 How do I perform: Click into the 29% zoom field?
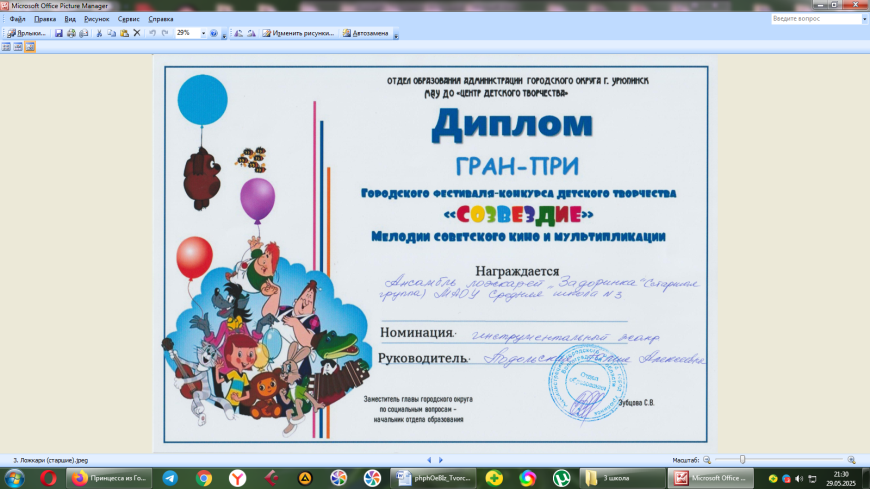(x=187, y=33)
